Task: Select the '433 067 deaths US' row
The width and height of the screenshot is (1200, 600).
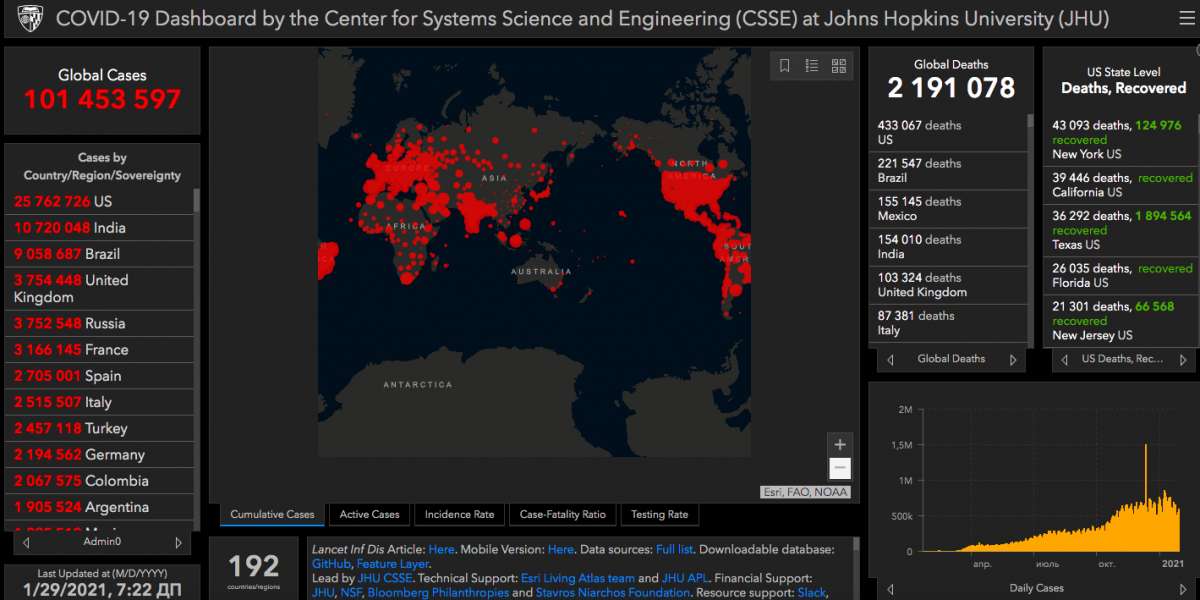Action: click(947, 133)
